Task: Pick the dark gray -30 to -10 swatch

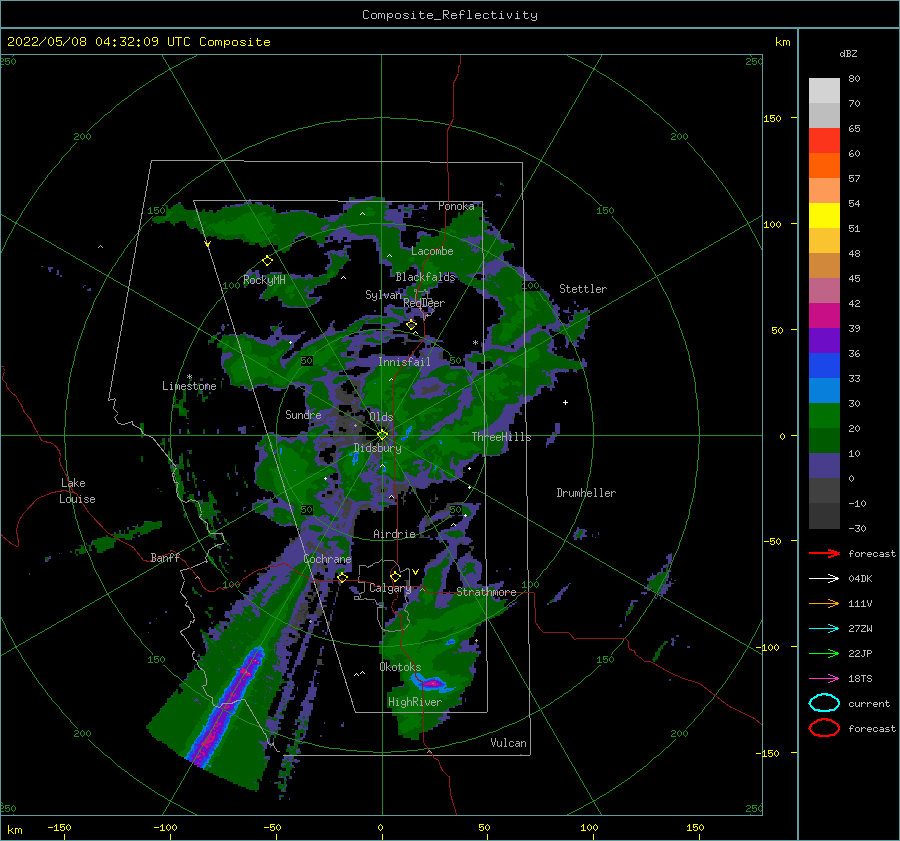Action: point(824,515)
